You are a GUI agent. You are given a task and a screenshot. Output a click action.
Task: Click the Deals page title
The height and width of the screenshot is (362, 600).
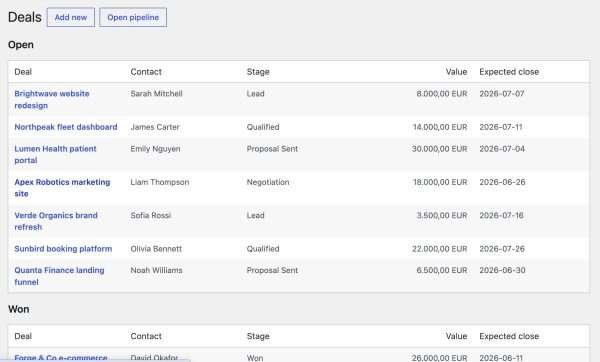pyautogui.click(x=24, y=17)
